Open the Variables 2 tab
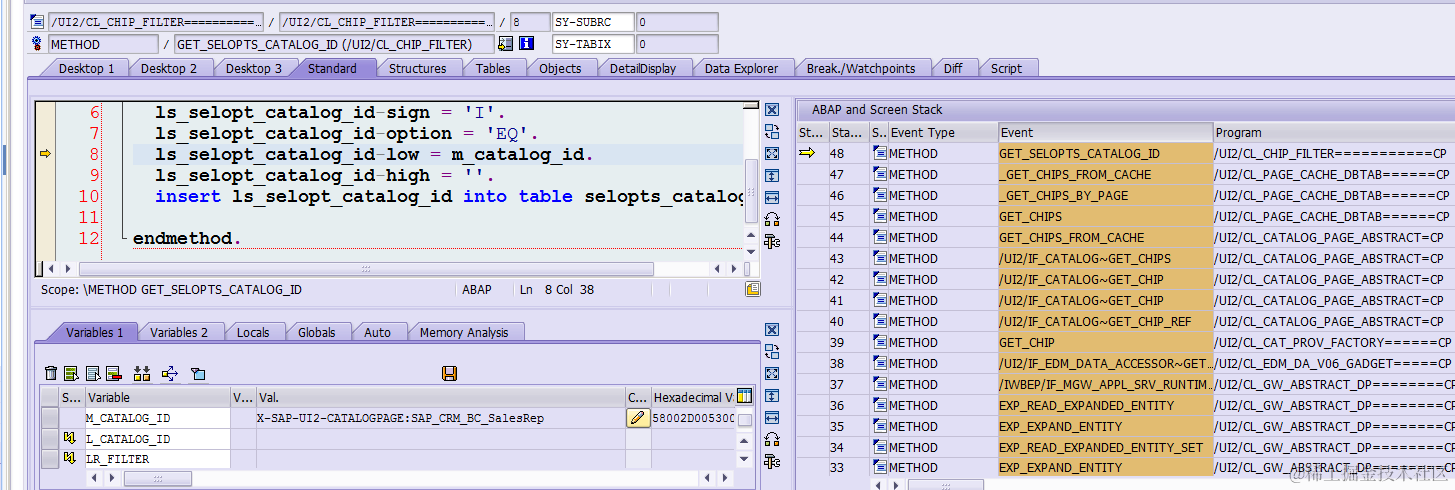This screenshot has width=1455, height=490. tap(180, 332)
